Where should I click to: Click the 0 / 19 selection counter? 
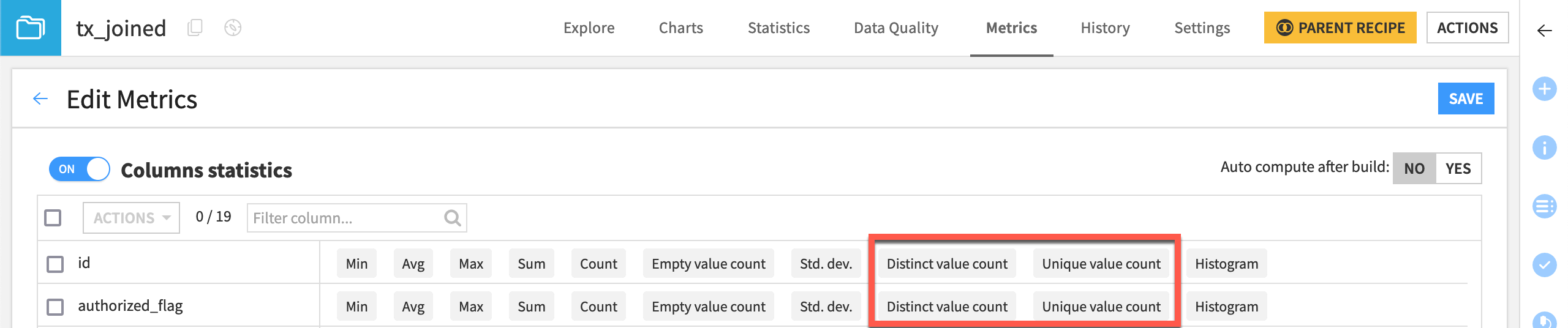(213, 217)
